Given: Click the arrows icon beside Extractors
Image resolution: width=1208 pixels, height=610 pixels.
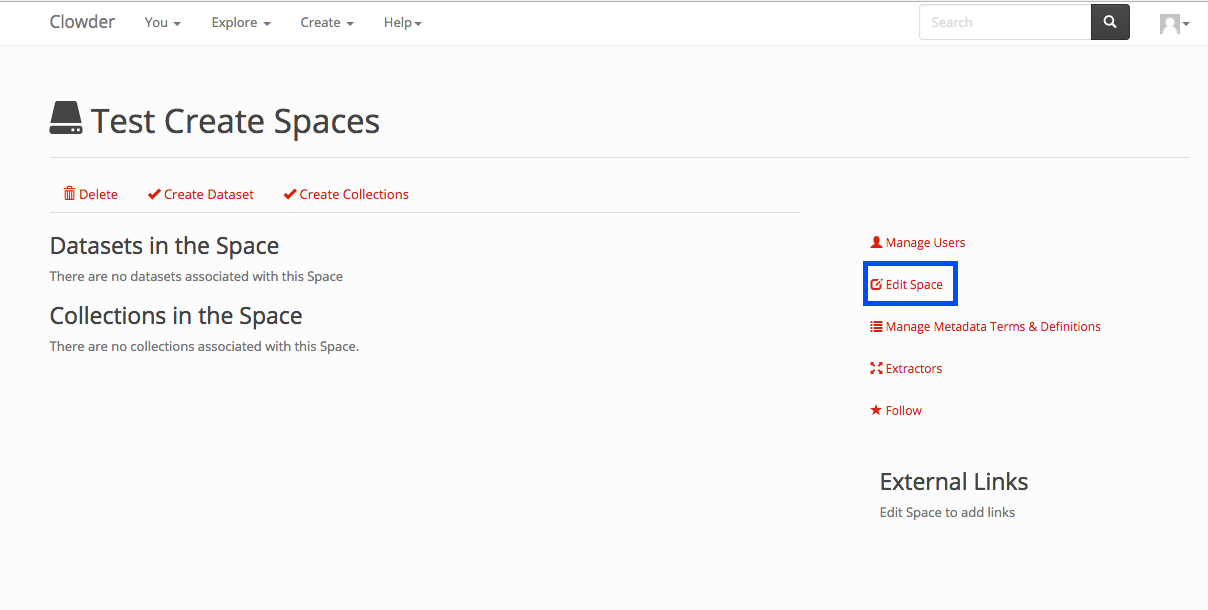Looking at the screenshot, I should (x=876, y=368).
